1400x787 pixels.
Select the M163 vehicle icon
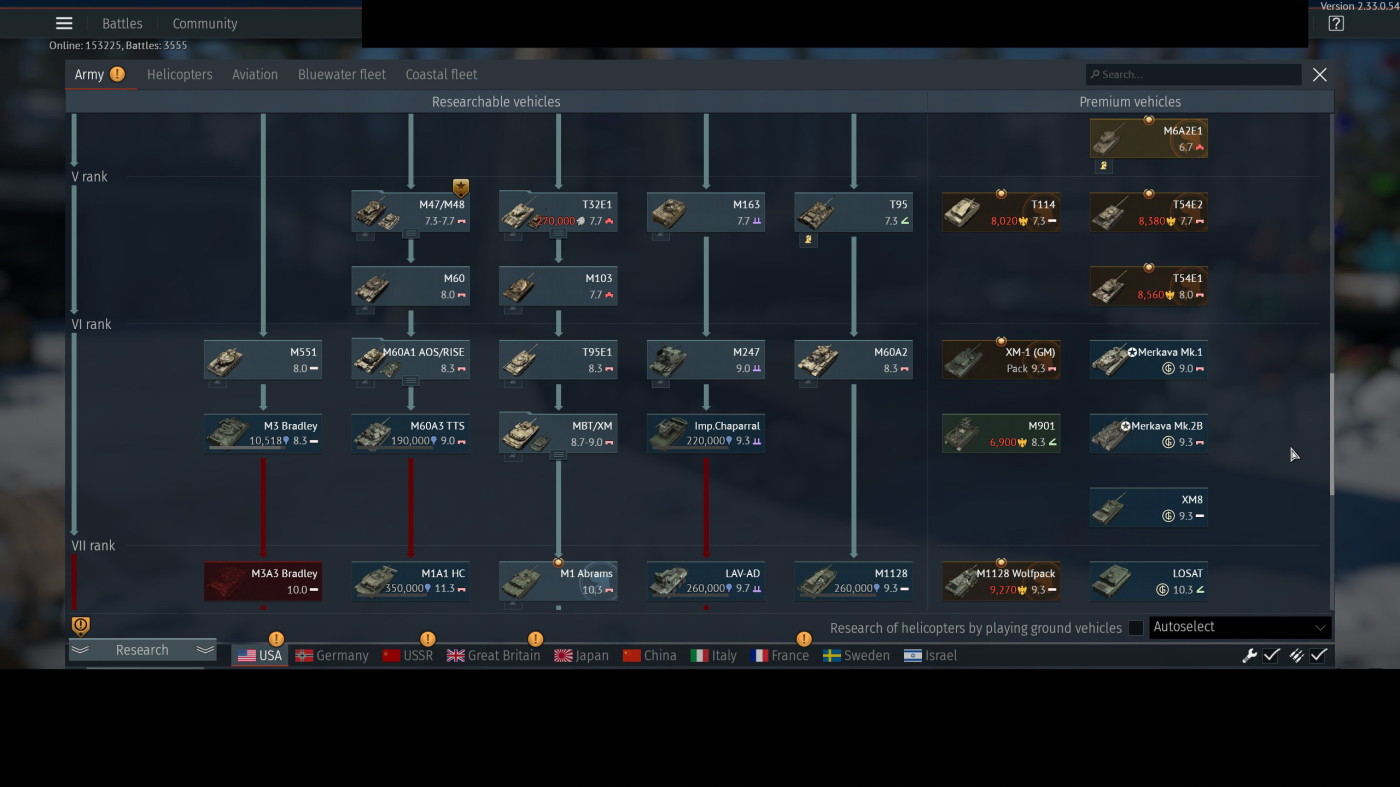tap(669, 213)
